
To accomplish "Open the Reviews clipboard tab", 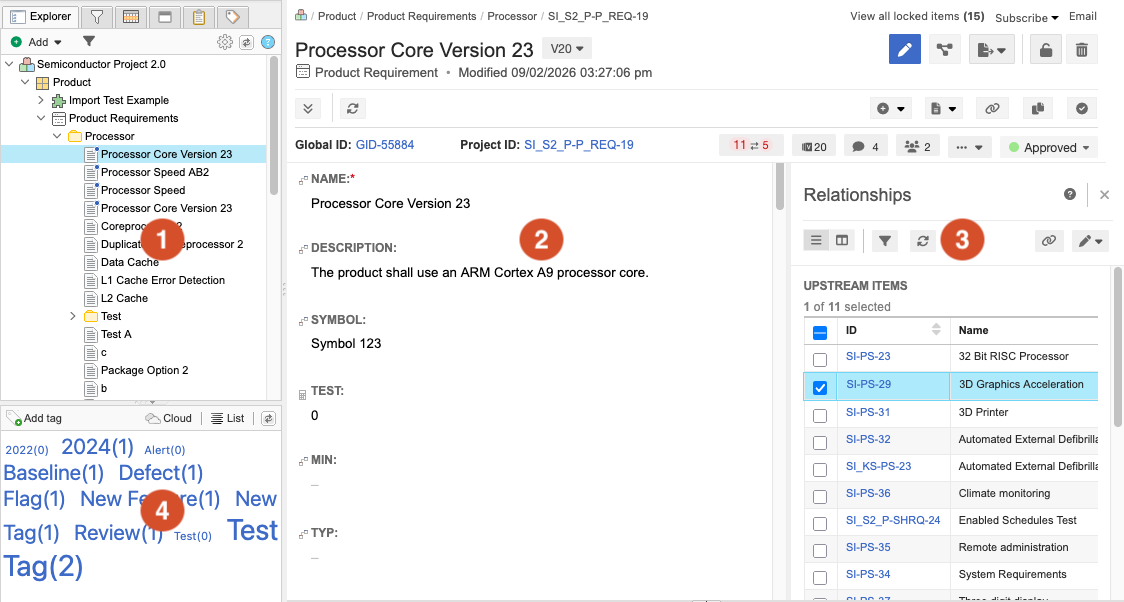I will click(x=199, y=16).
